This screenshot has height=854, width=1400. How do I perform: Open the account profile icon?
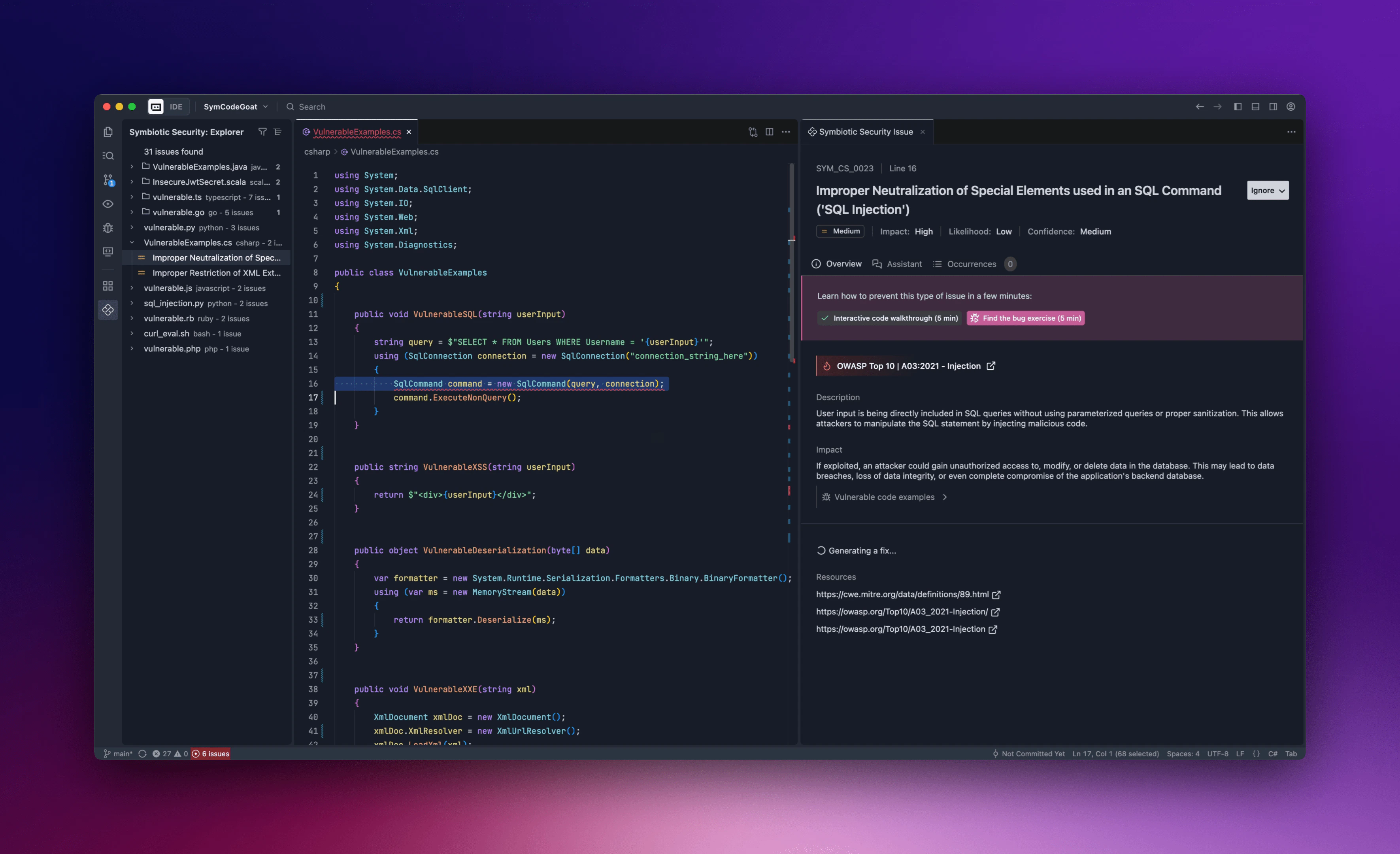click(x=1291, y=107)
